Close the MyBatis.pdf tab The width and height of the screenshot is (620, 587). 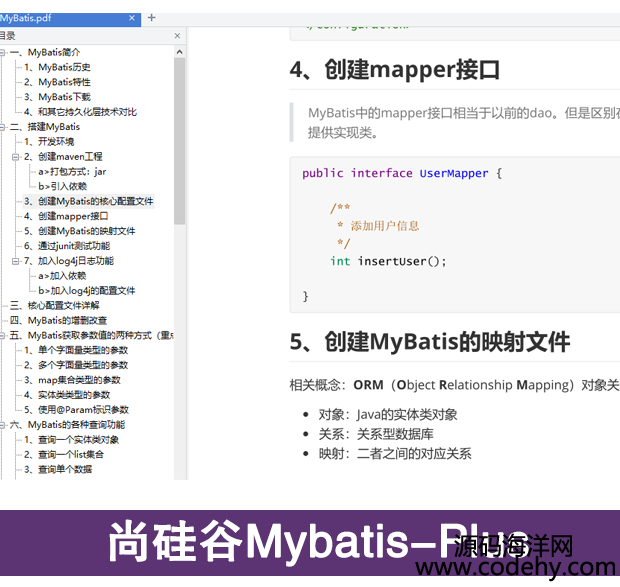tap(132, 18)
